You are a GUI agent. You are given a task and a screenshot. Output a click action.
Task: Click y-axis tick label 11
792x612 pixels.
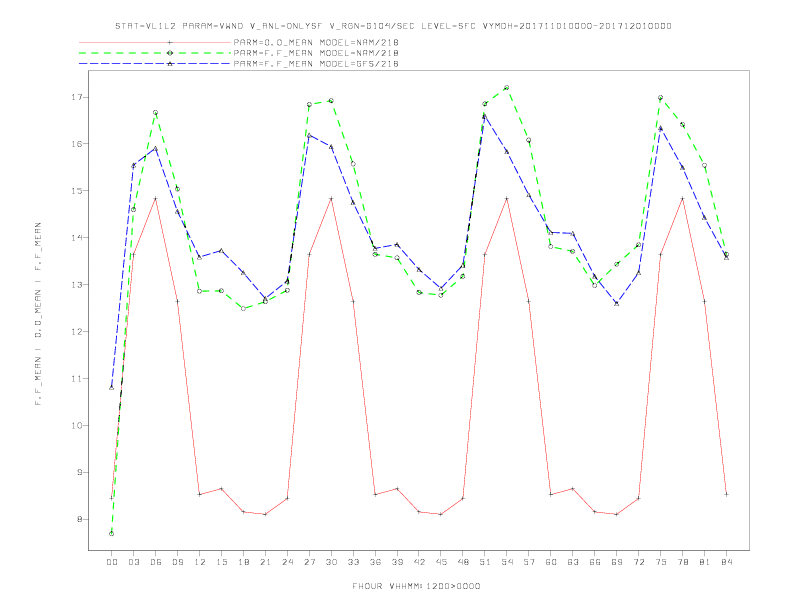77,379
